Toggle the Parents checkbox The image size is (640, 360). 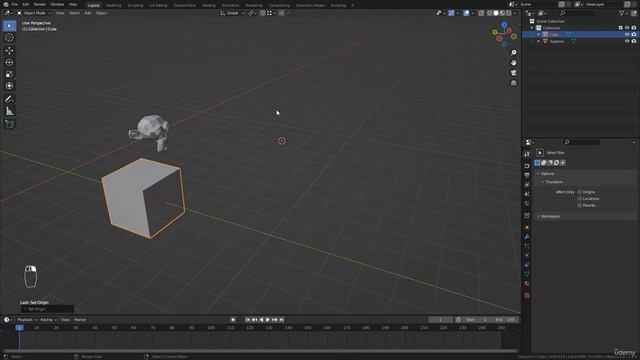tap(580, 205)
